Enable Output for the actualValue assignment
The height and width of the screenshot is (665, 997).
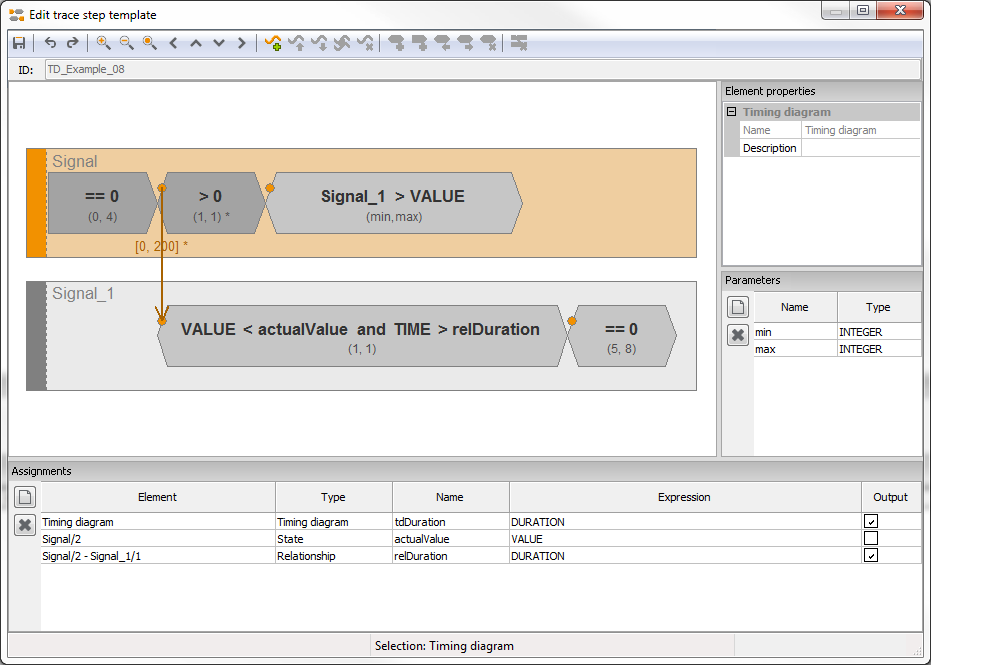click(871, 538)
